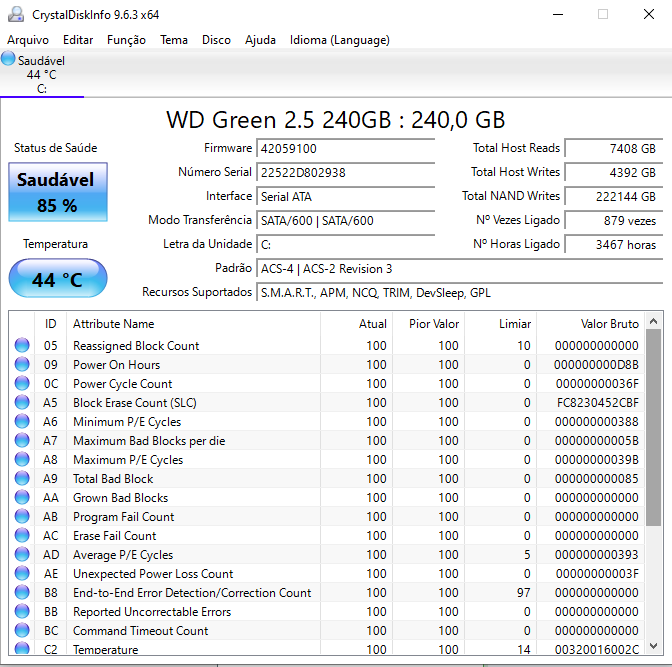Click the scrollbar up arrow in attribute list

point(654,321)
